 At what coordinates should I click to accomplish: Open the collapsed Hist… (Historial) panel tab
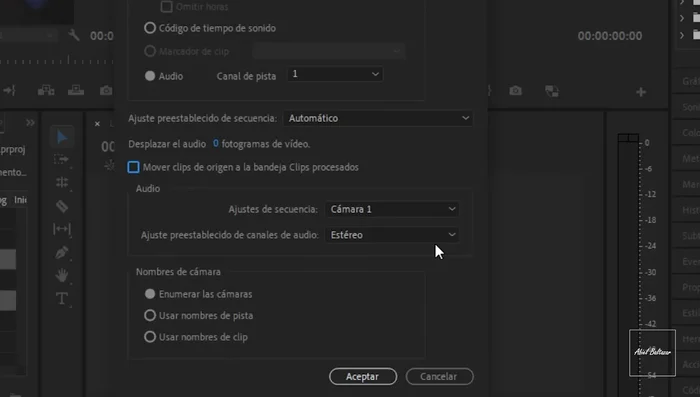click(690, 210)
